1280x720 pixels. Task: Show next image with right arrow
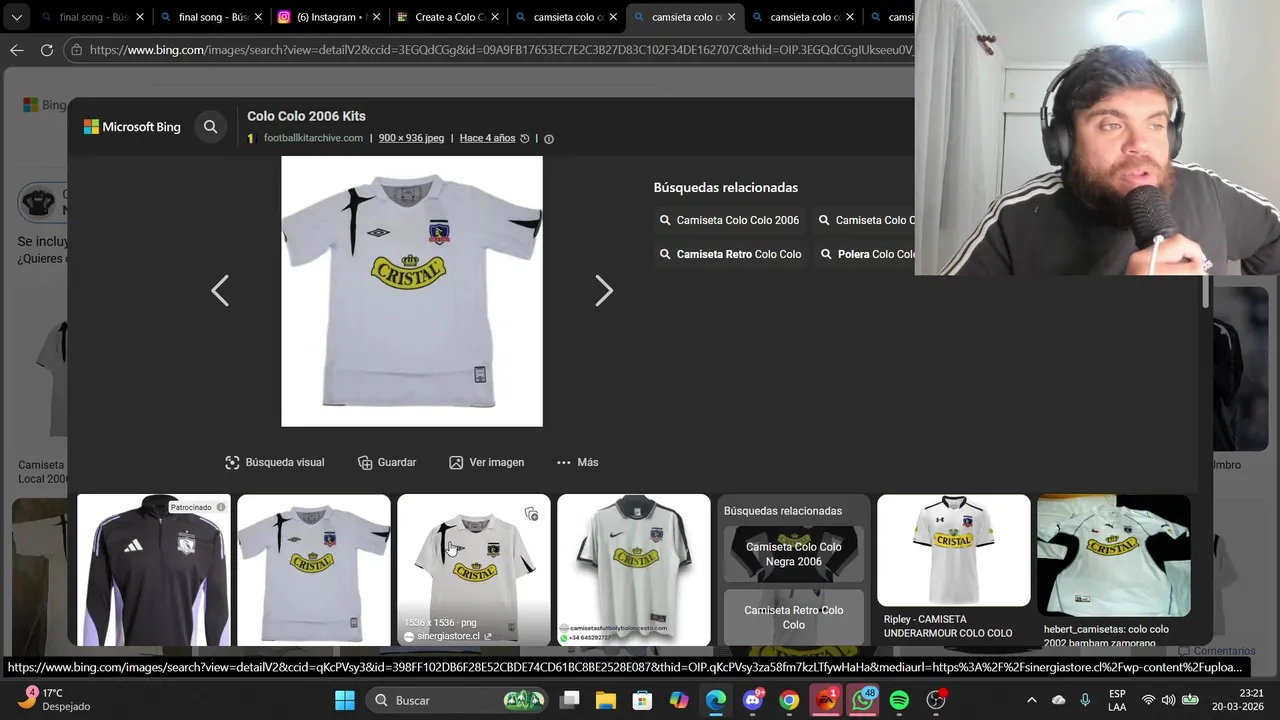coord(604,291)
